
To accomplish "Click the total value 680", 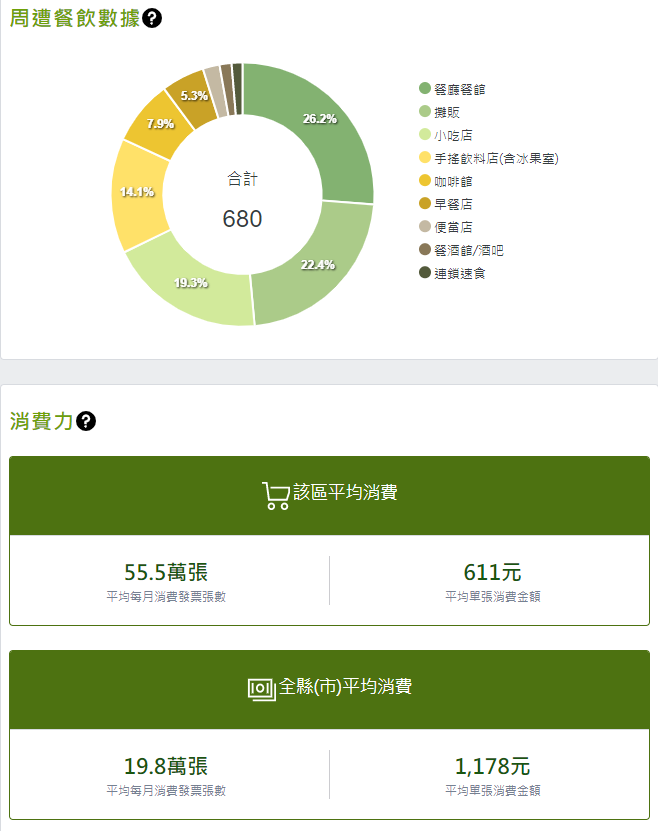I will point(243,219).
